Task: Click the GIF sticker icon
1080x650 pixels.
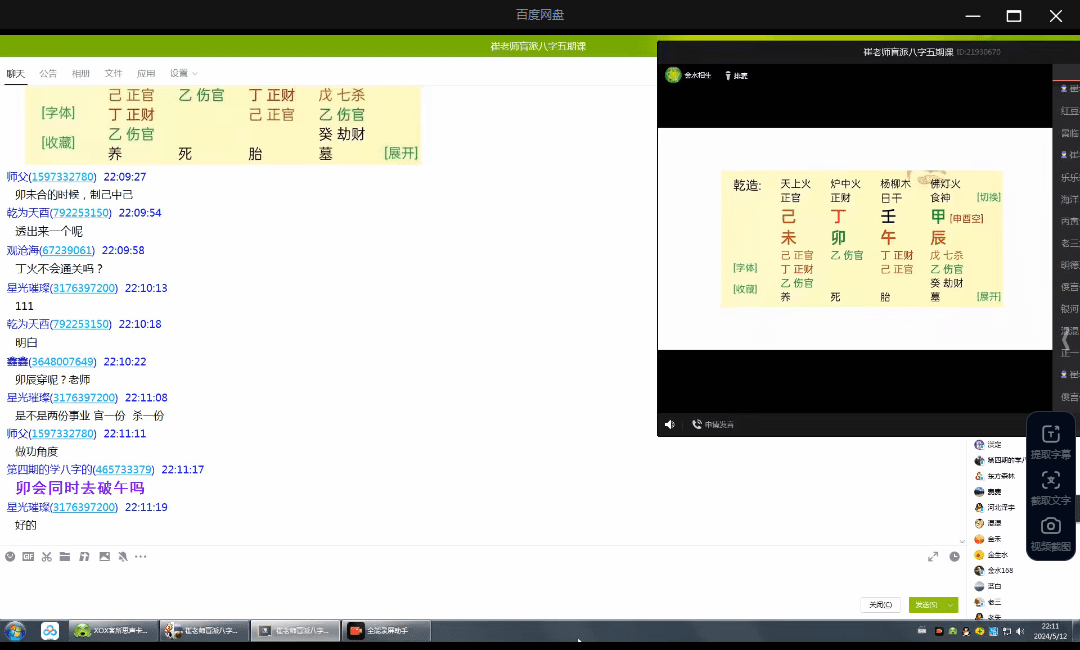Action: point(28,557)
